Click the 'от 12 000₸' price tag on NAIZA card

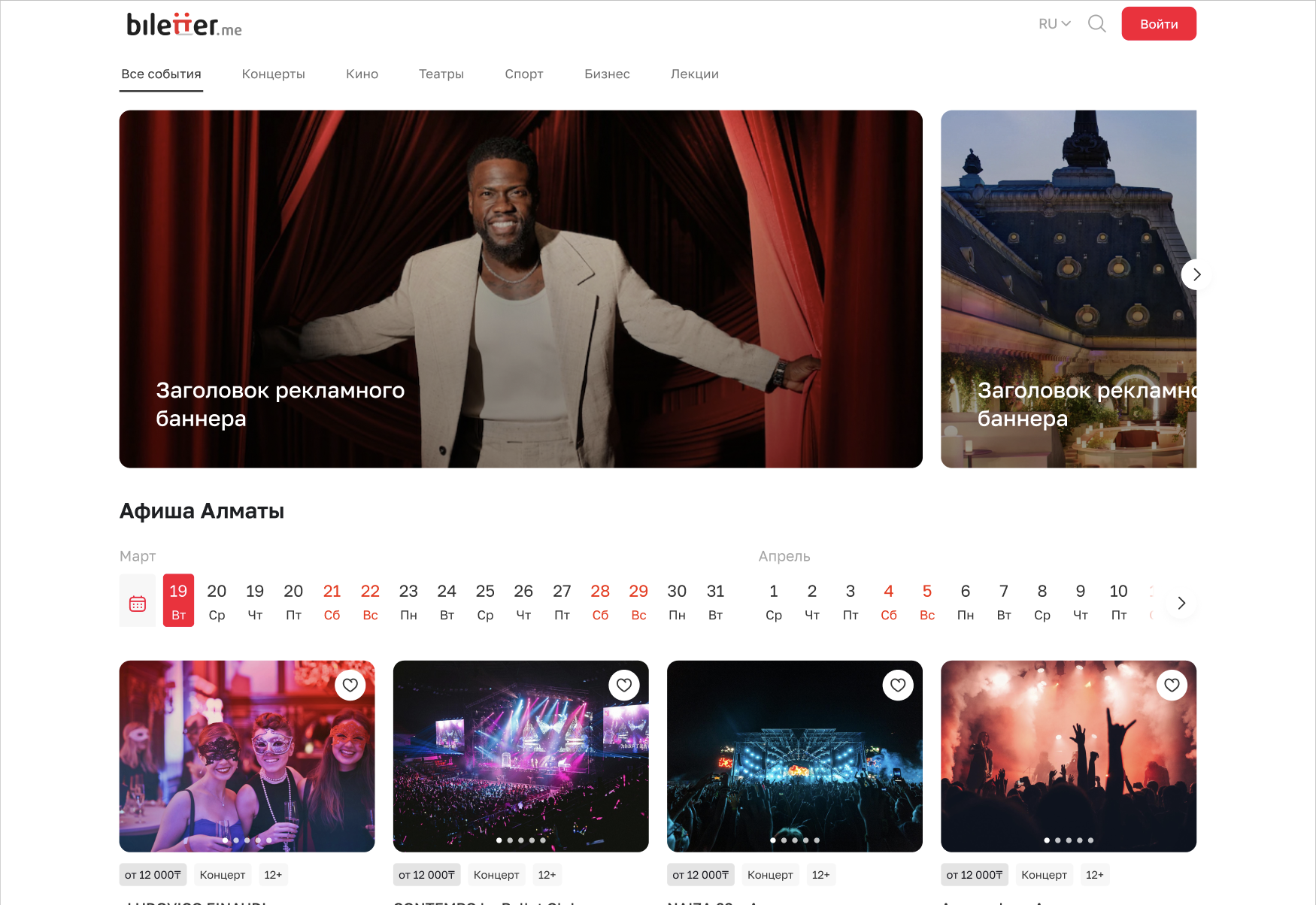pos(699,874)
